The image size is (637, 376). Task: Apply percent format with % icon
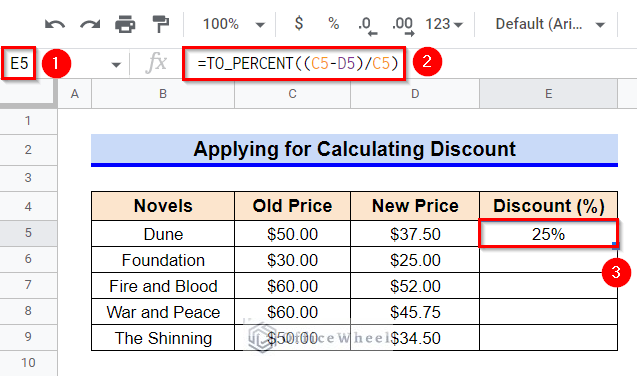pyautogui.click(x=334, y=24)
